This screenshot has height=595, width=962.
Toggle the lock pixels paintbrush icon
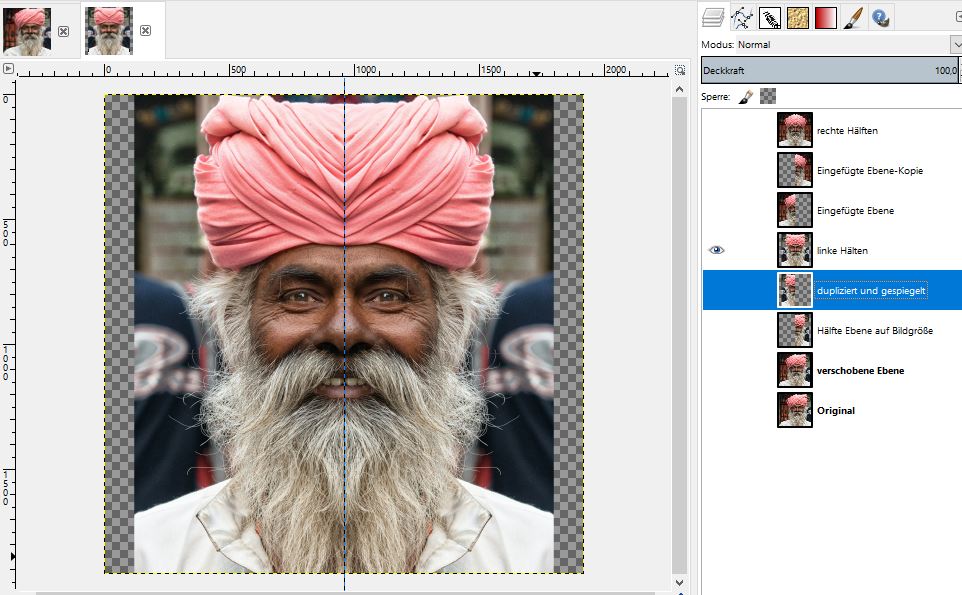pos(745,97)
